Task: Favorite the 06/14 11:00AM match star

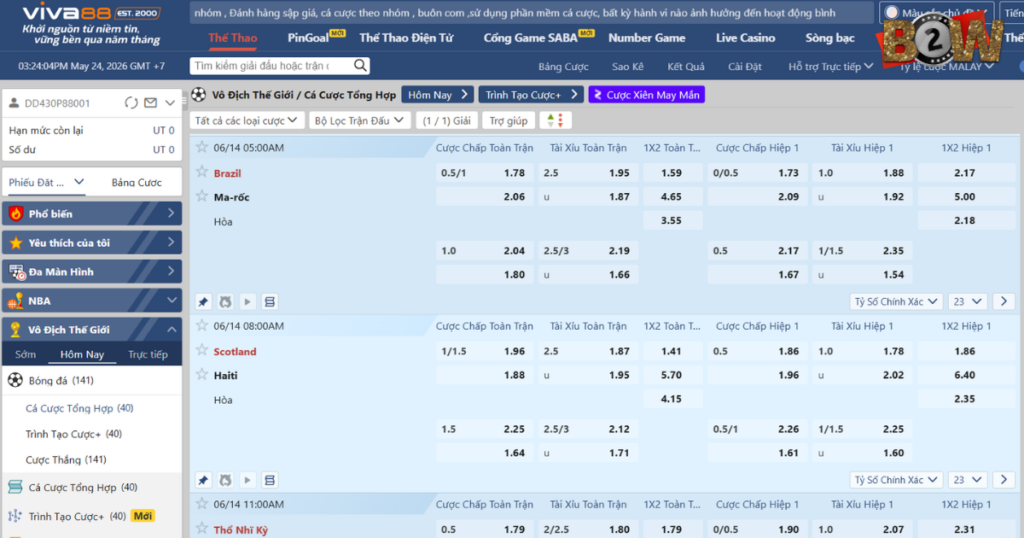Action: coord(202,503)
